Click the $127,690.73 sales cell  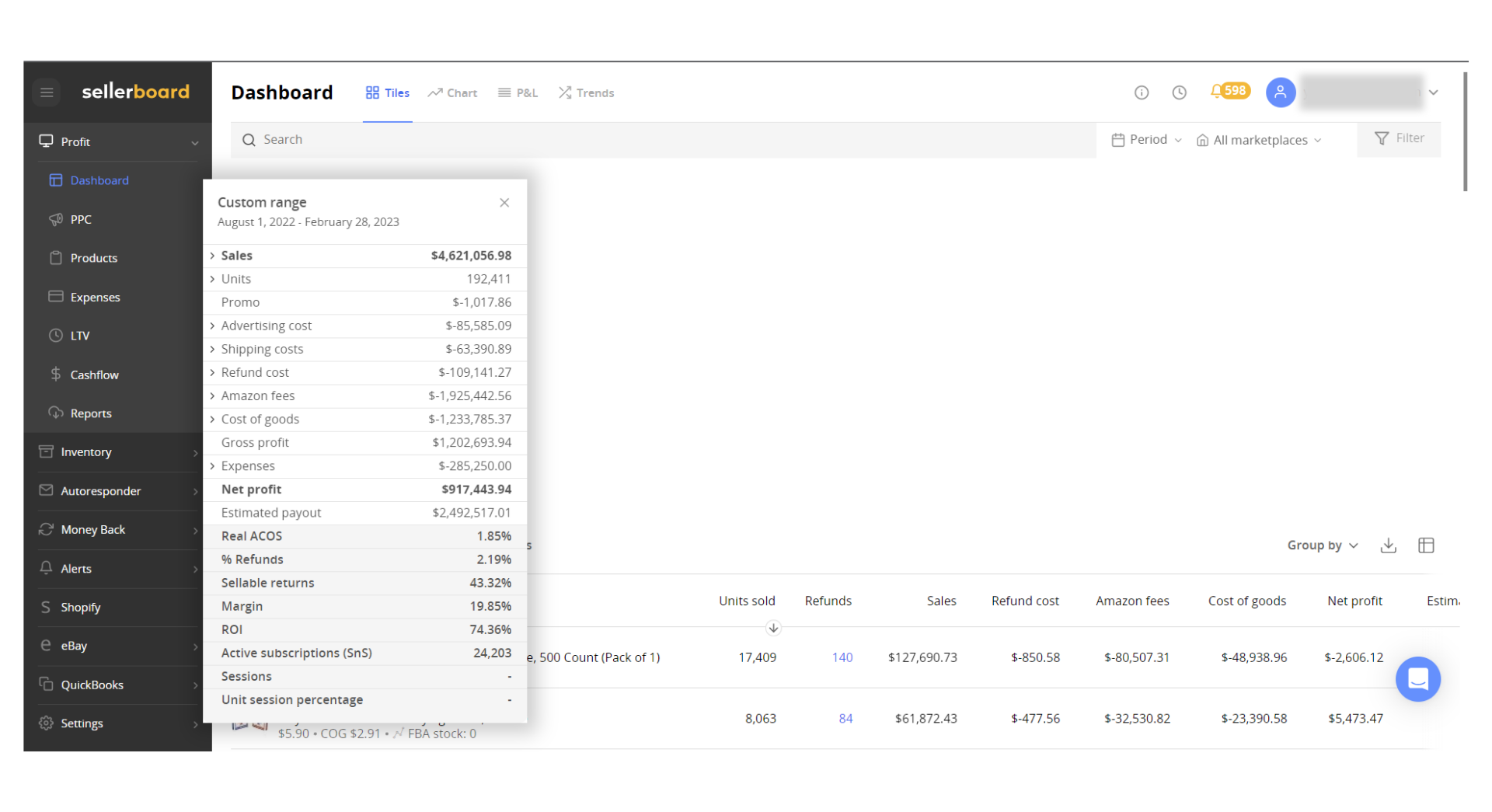click(x=922, y=657)
